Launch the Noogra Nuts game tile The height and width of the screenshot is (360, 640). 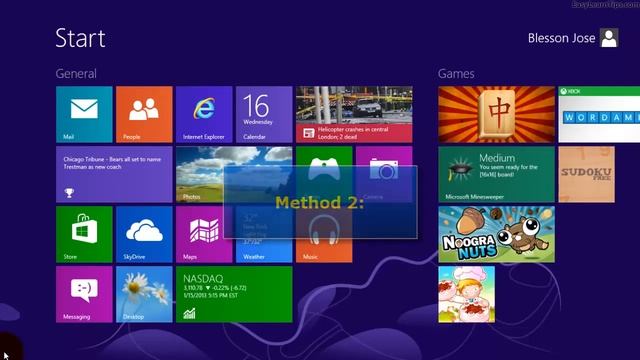[x=496, y=234]
